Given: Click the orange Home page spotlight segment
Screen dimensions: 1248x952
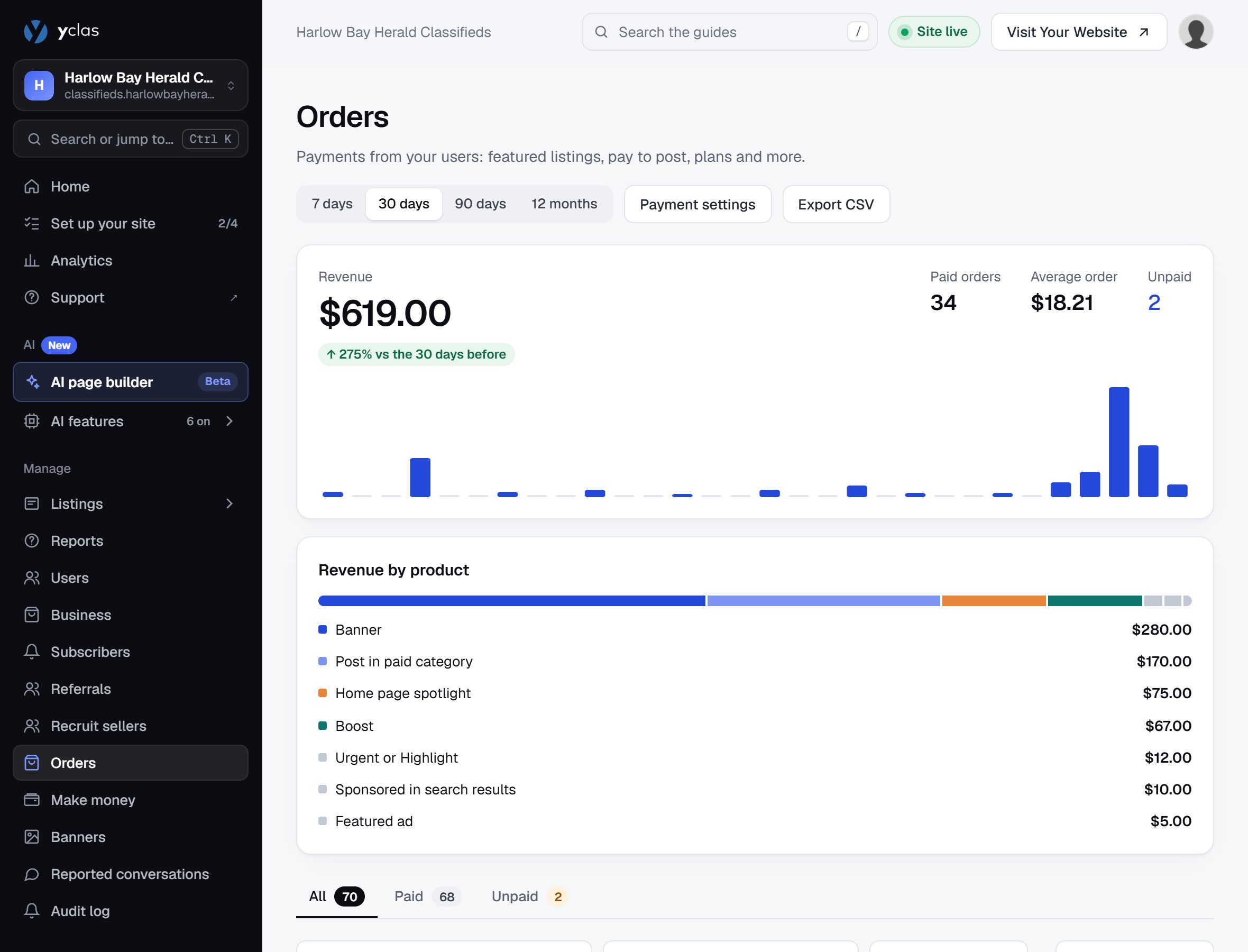Looking at the screenshot, I should click(994, 601).
